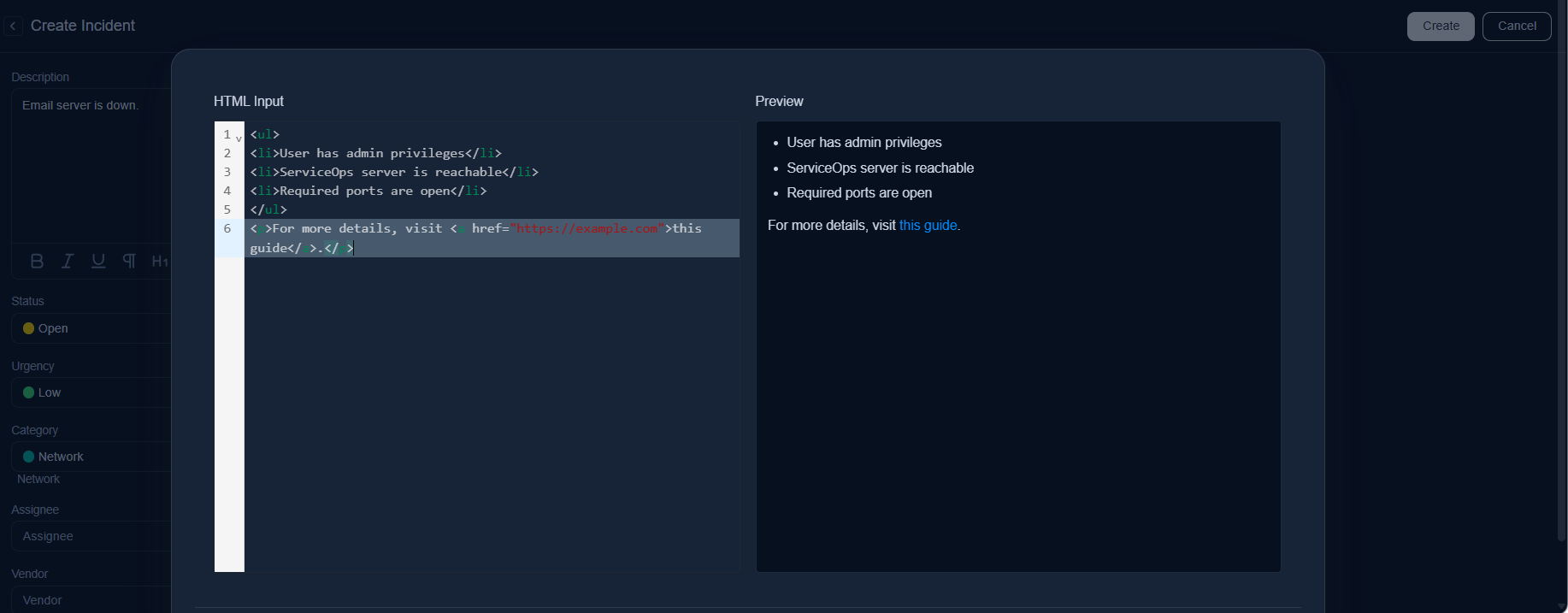This screenshot has height=613, width=1568.
Task: Select the paragraph format icon
Action: (x=129, y=261)
